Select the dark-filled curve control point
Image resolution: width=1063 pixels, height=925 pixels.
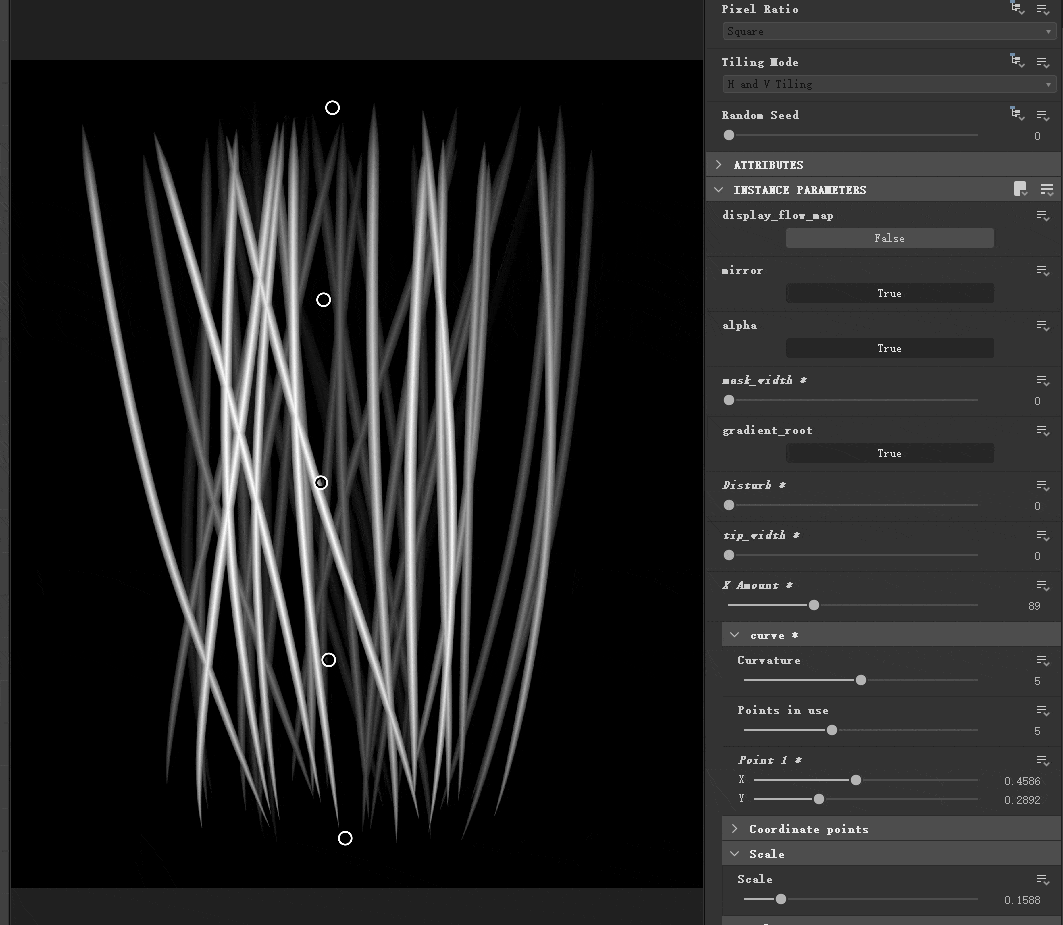[x=321, y=483]
